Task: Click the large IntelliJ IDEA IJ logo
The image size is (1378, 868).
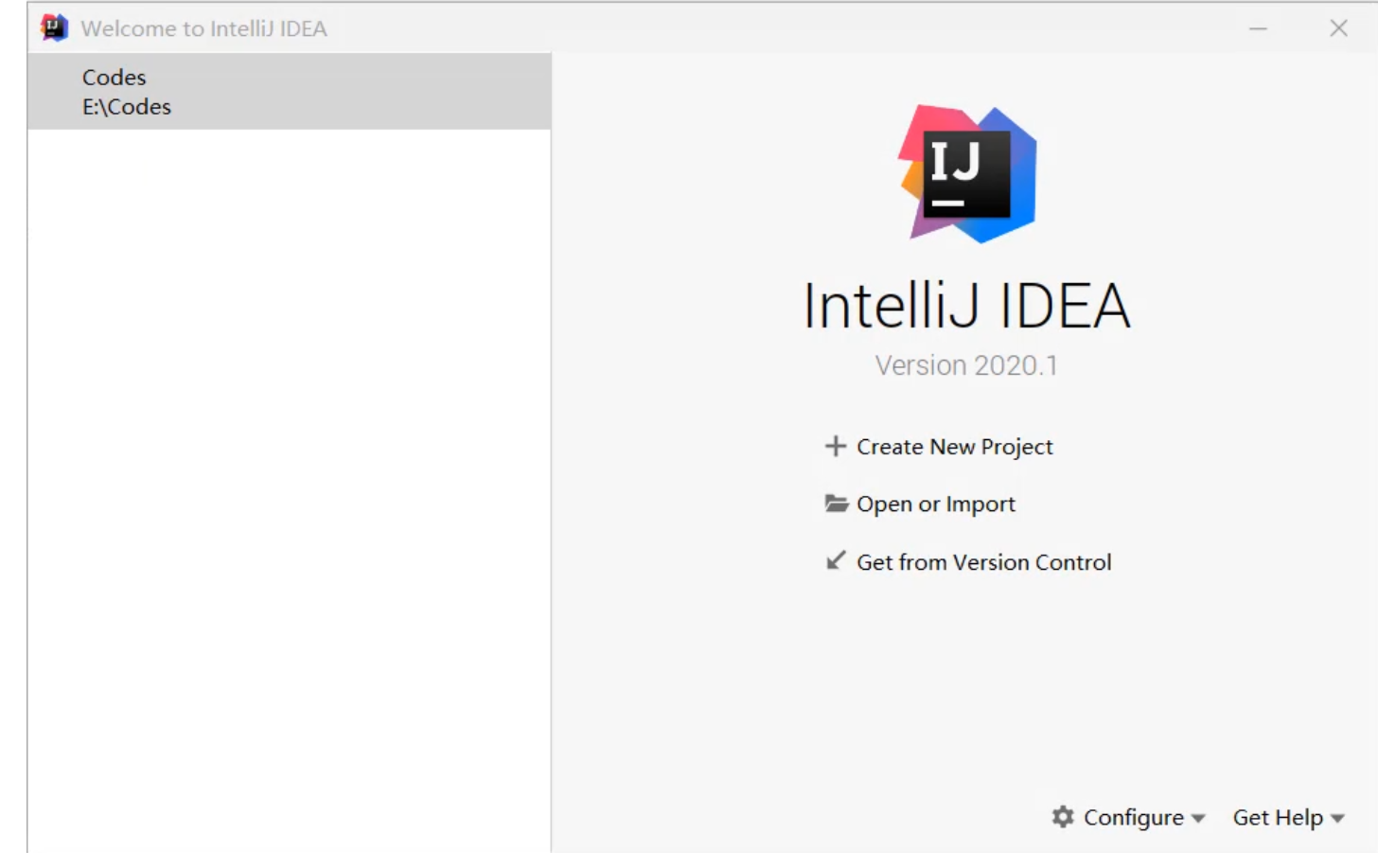Action: click(x=966, y=174)
